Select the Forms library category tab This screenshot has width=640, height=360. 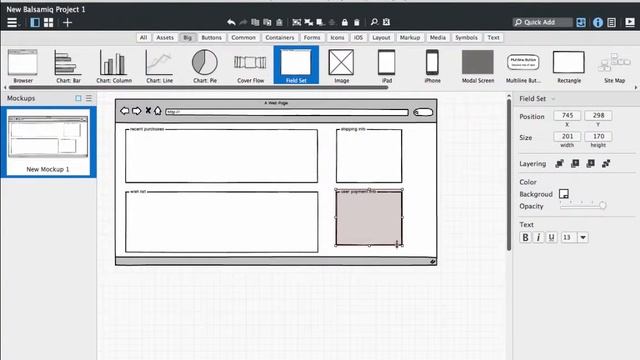click(x=312, y=38)
